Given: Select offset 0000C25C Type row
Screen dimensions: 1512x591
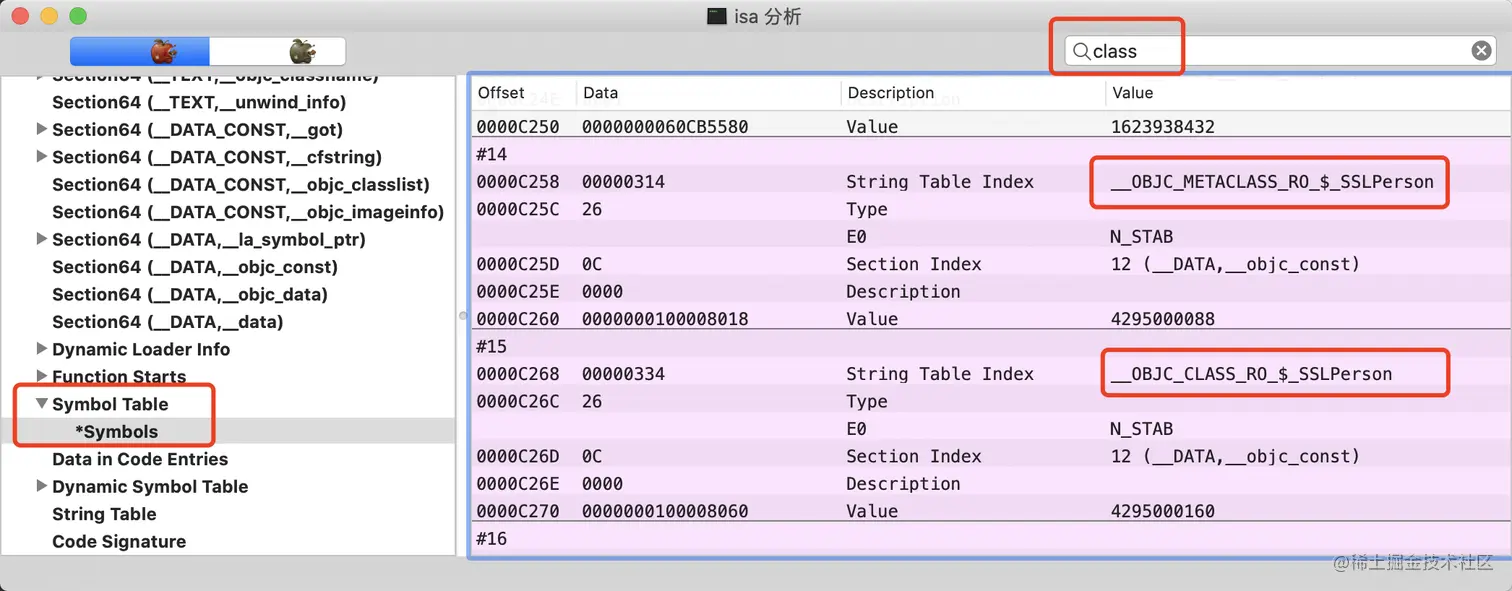Looking at the screenshot, I should pos(990,209).
